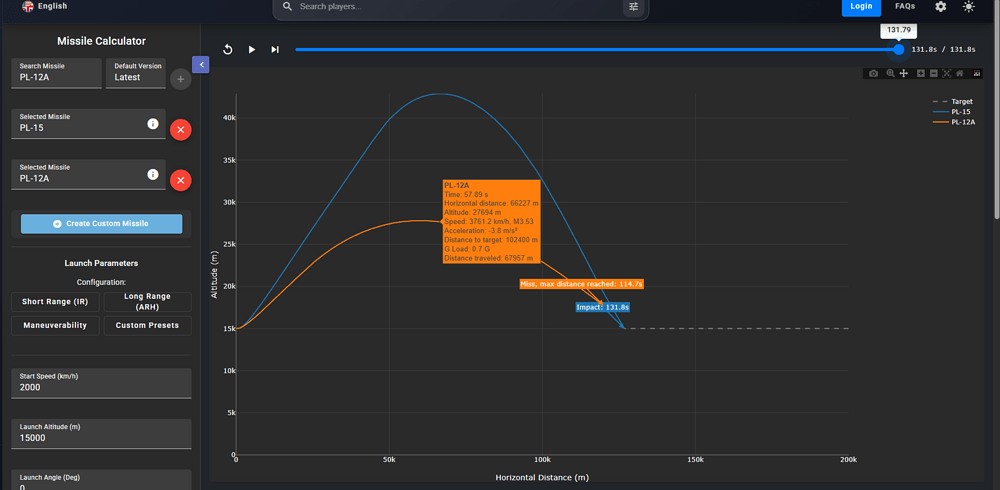Toggle the PL-15 trace in legend

pyautogui.click(x=953, y=112)
